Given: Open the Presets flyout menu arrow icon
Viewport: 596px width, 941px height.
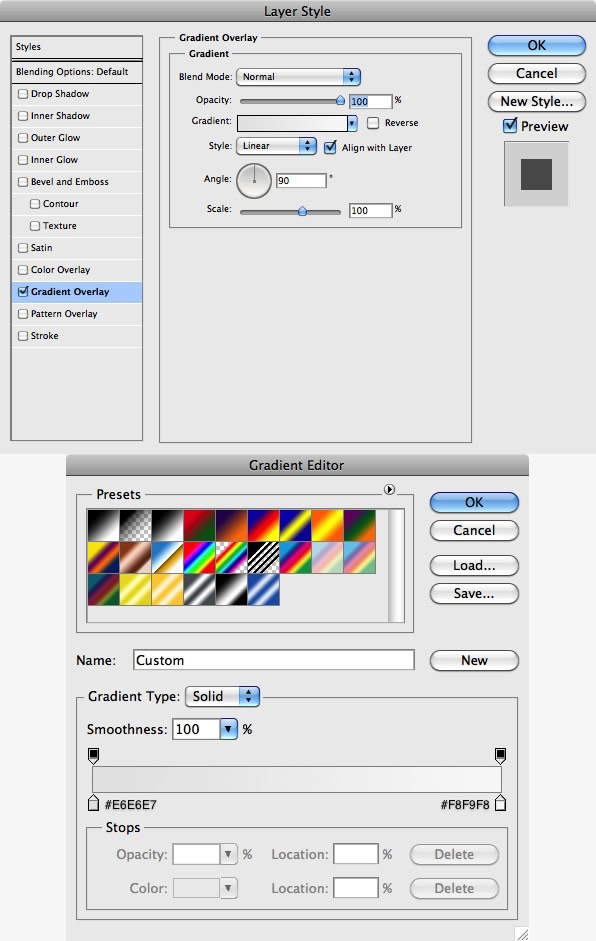Looking at the screenshot, I should click(390, 490).
